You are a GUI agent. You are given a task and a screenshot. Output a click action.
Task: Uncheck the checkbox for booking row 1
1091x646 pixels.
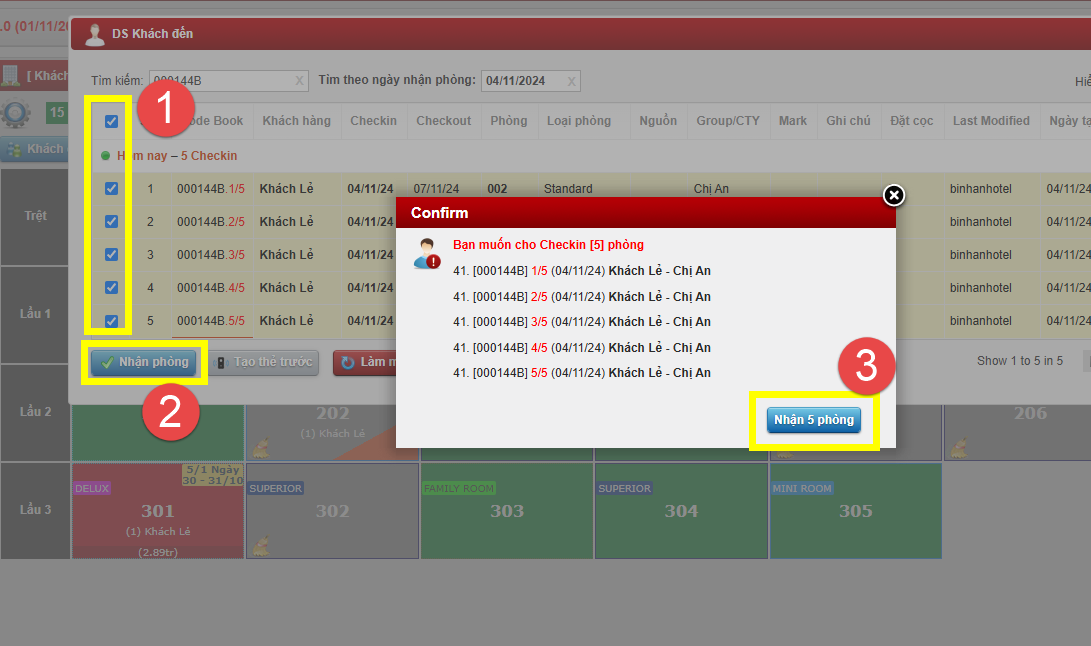click(x=112, y=188)
